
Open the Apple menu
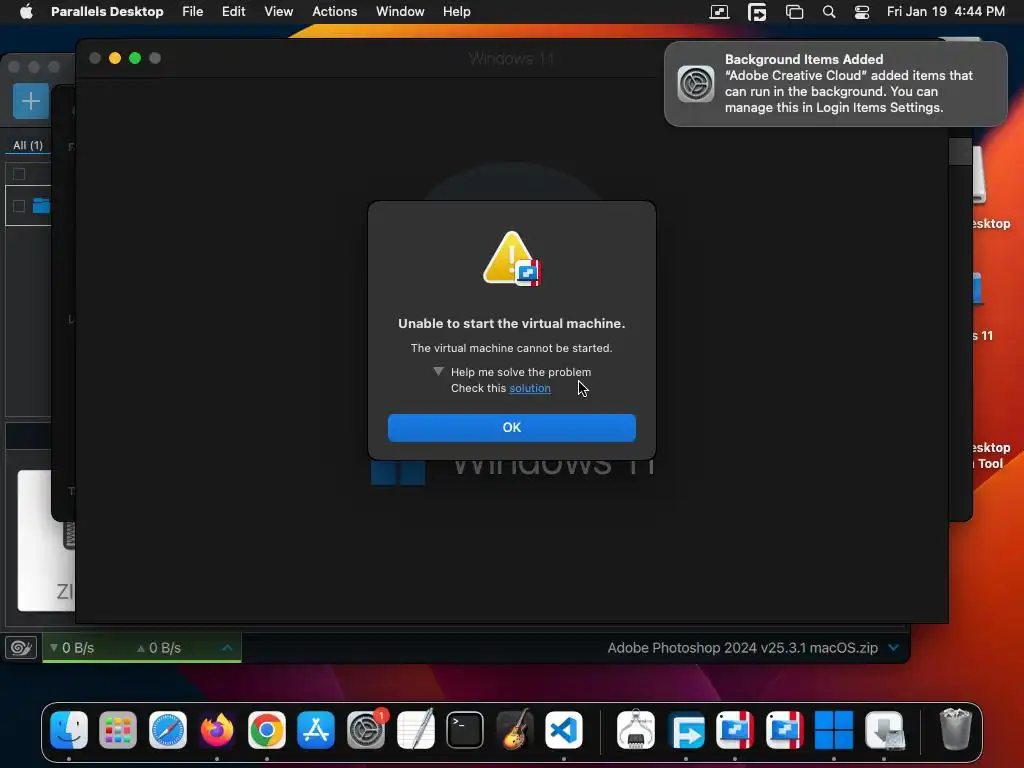[26, 11]
